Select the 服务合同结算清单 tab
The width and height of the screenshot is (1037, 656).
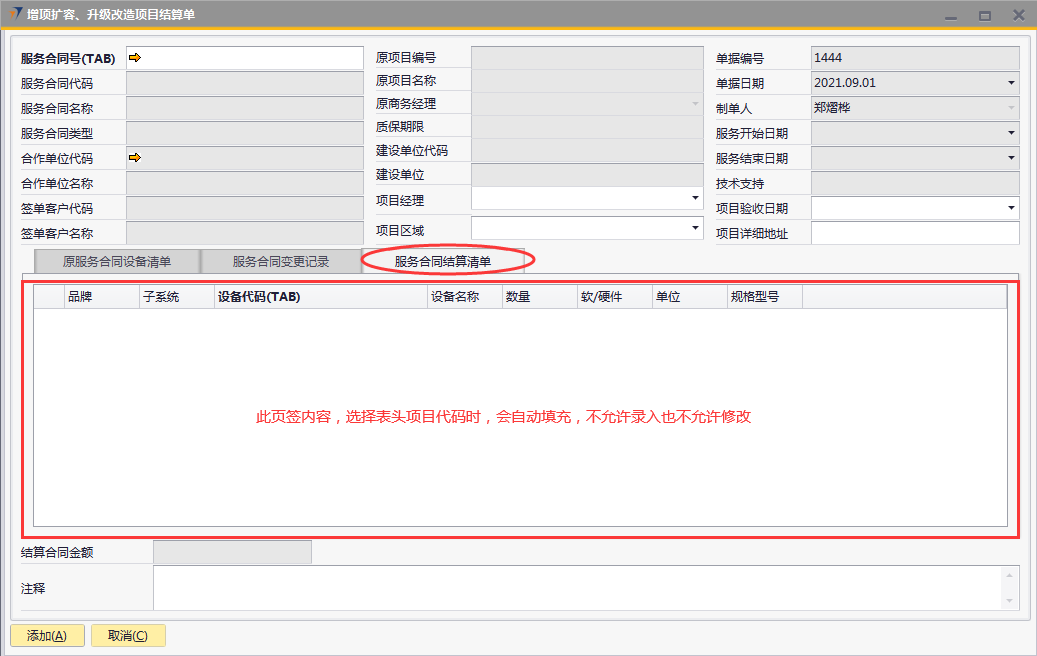click(443, 262)
